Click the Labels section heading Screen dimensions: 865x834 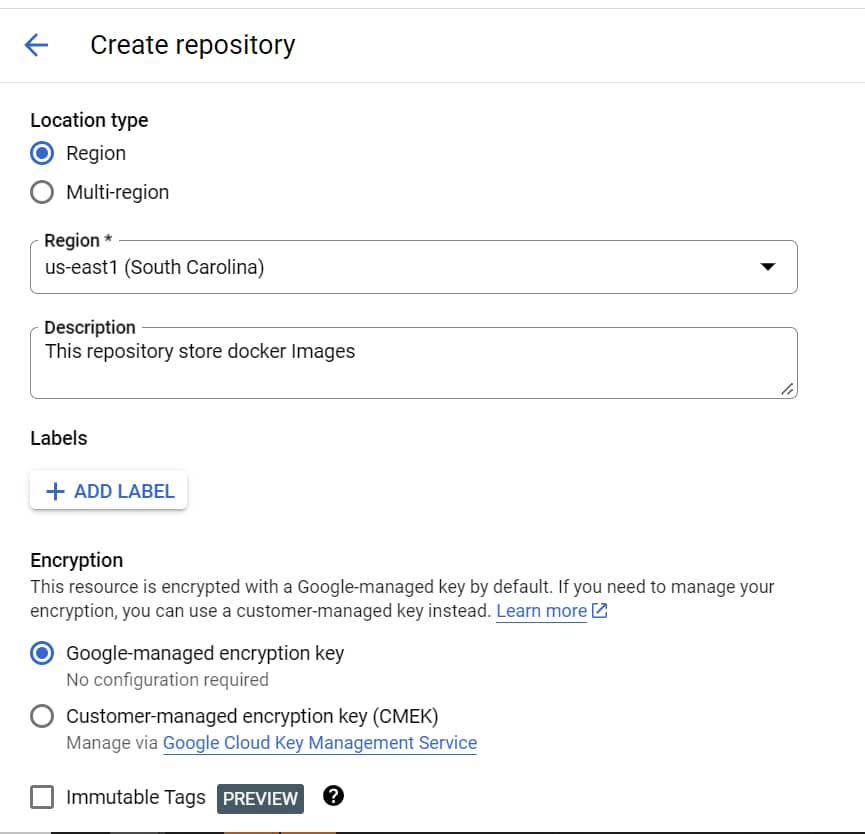59,438
